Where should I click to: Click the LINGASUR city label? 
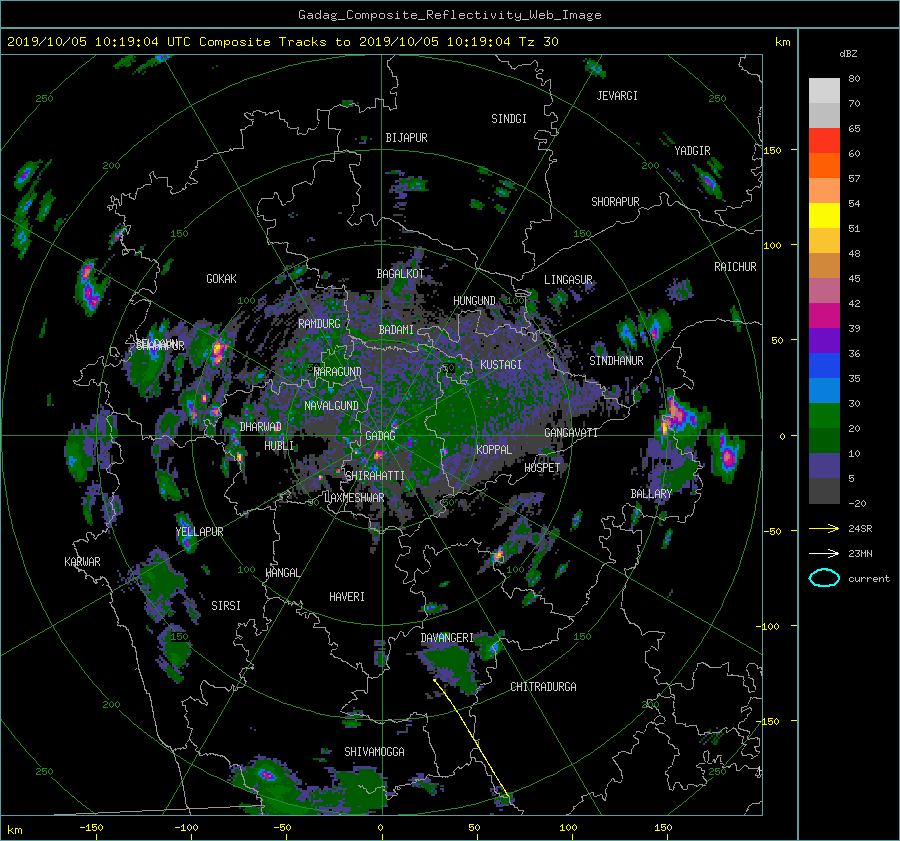568,280
